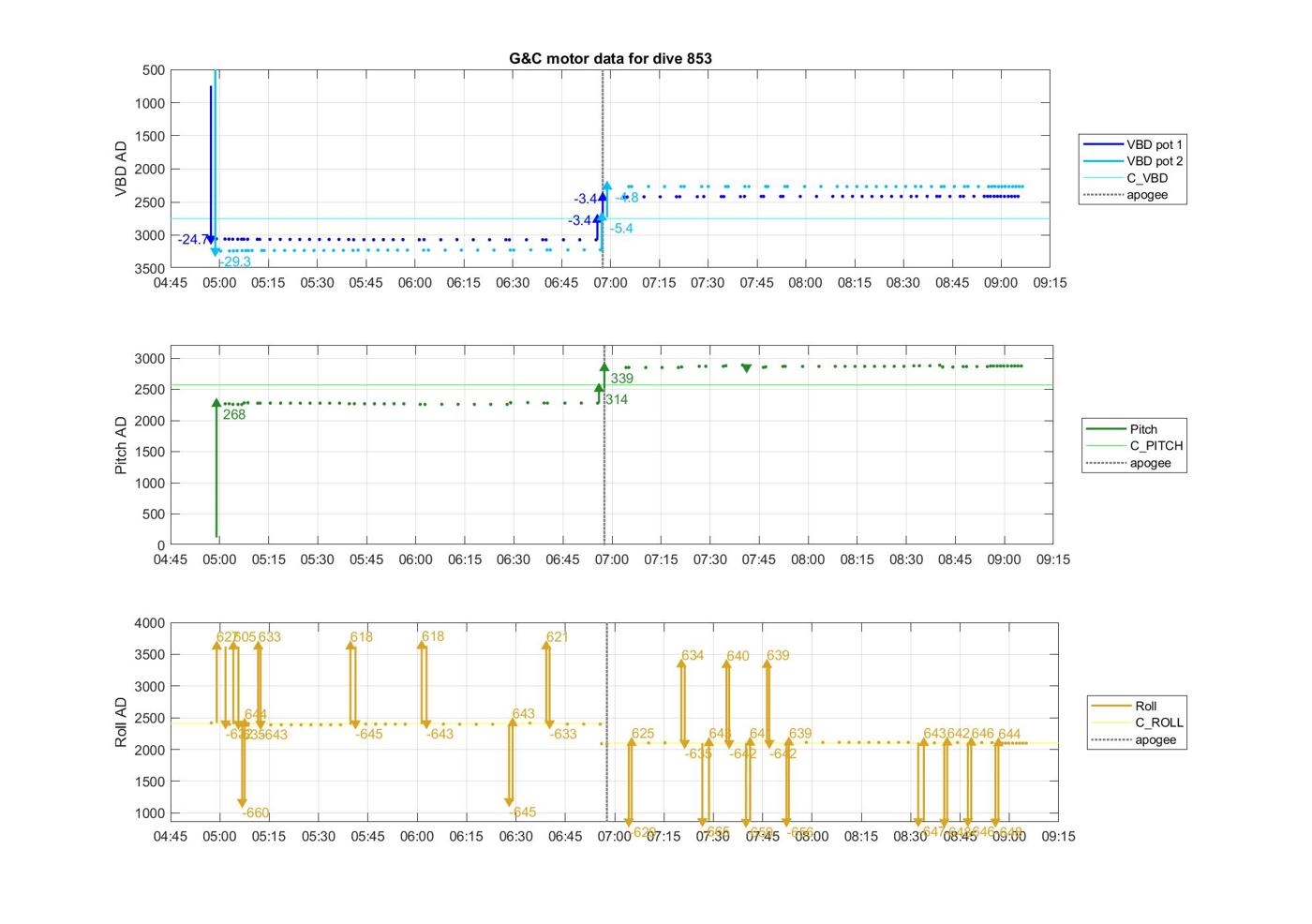Click the '3500' tick on the VBD axis
The height and width of the screenshot is (924, 1312).
[150, 268]
